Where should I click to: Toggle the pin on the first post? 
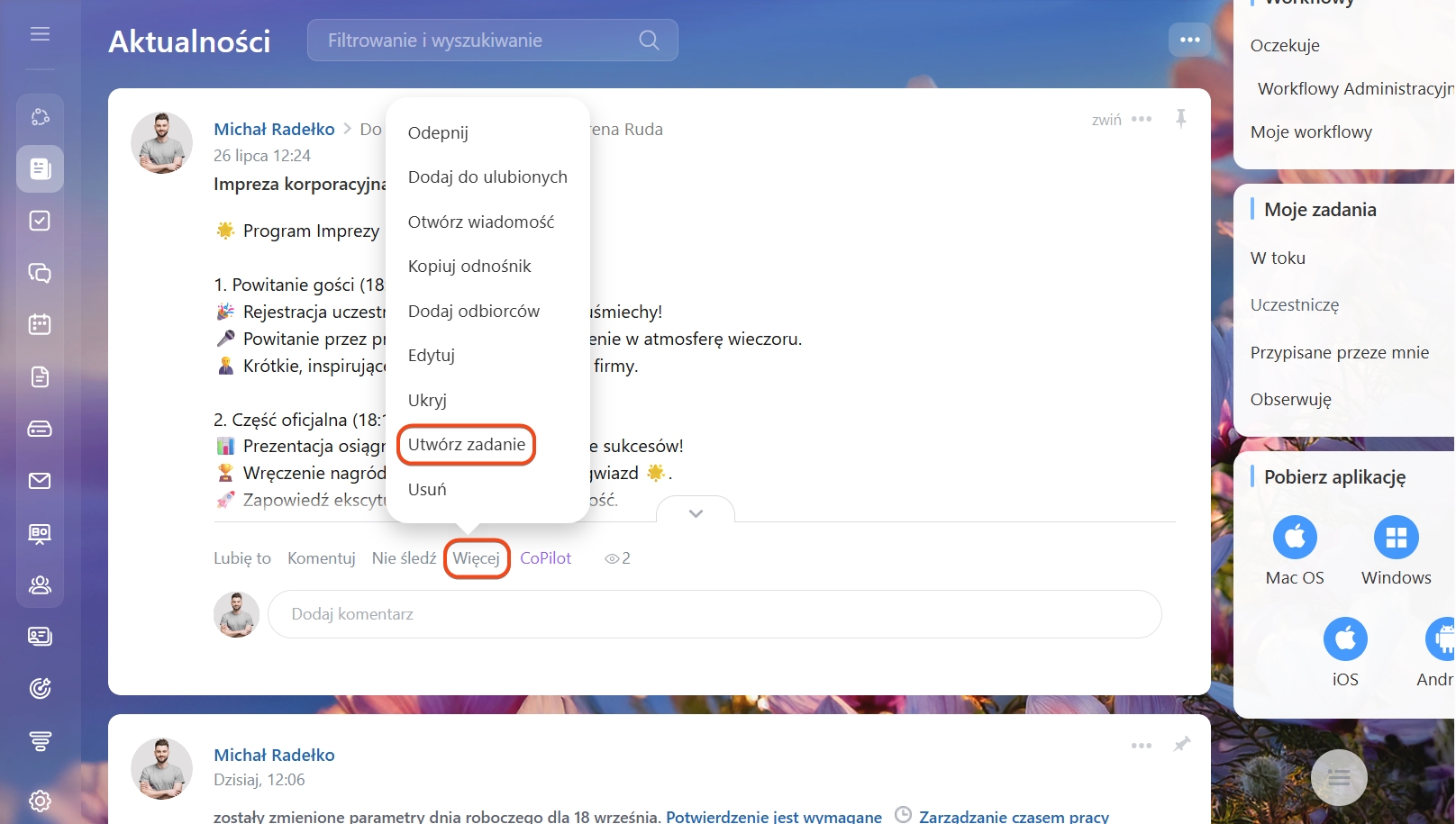(1180, 119)
